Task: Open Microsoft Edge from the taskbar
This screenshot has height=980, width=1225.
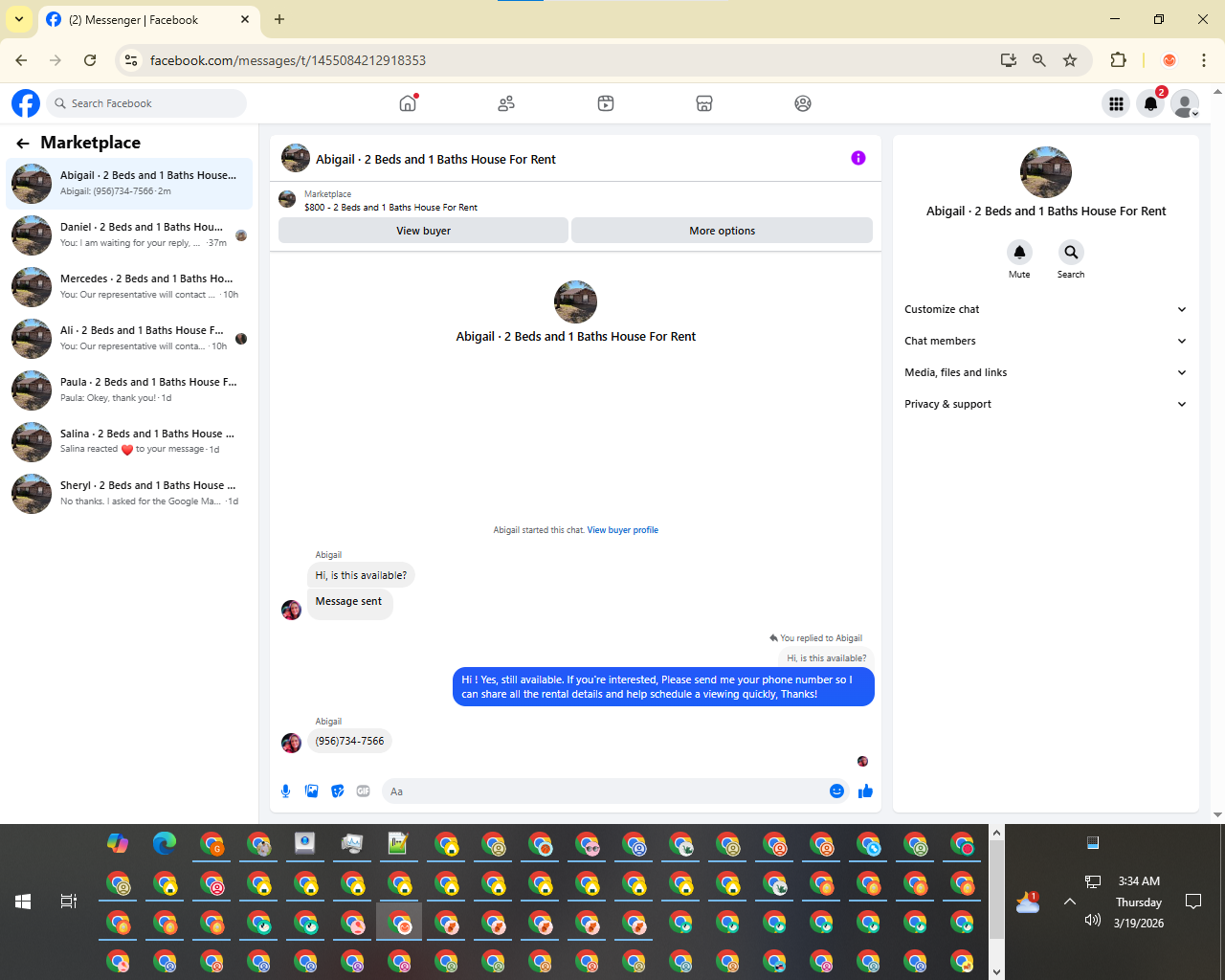Action: click(x=165, y=843)
